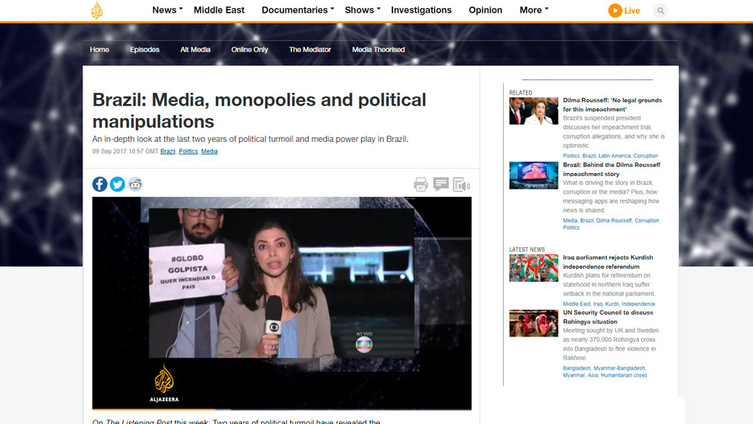This screenshot has height=424, width=753.
Task: Select the Home tab of Listening Post
Action: click(99, 49)
